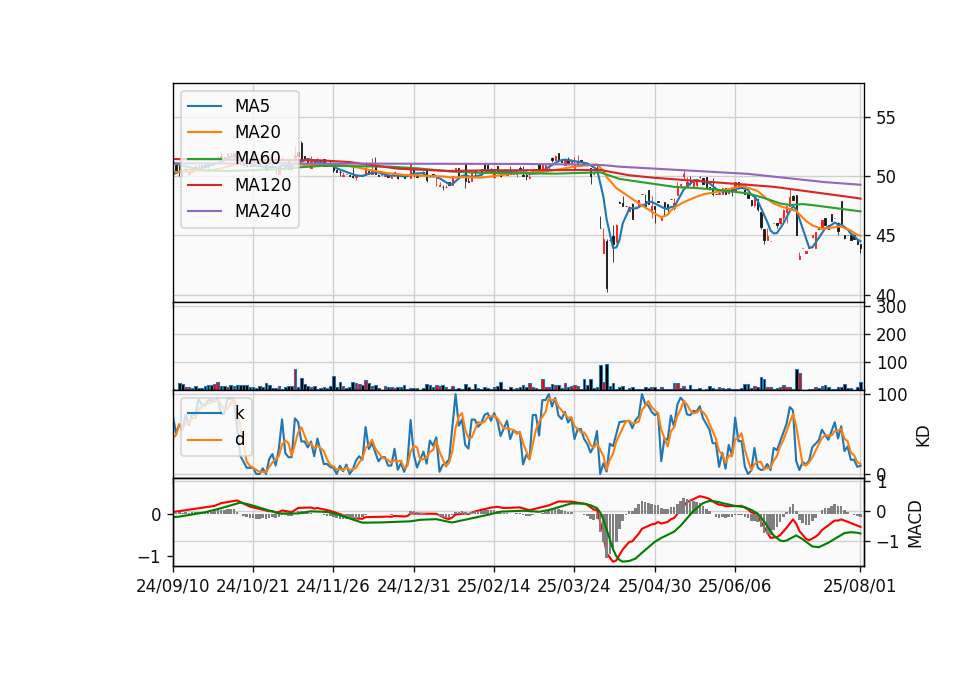
Task: Click the MACD left axis value 0
Action: click(x=156, y=515)
